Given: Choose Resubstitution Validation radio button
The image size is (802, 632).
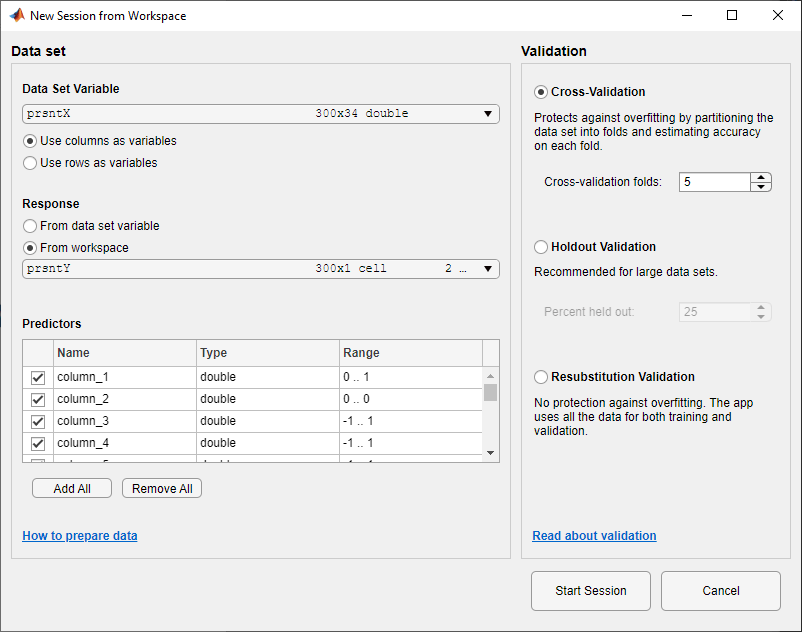Looking at the screenshot, I should 541,377.
